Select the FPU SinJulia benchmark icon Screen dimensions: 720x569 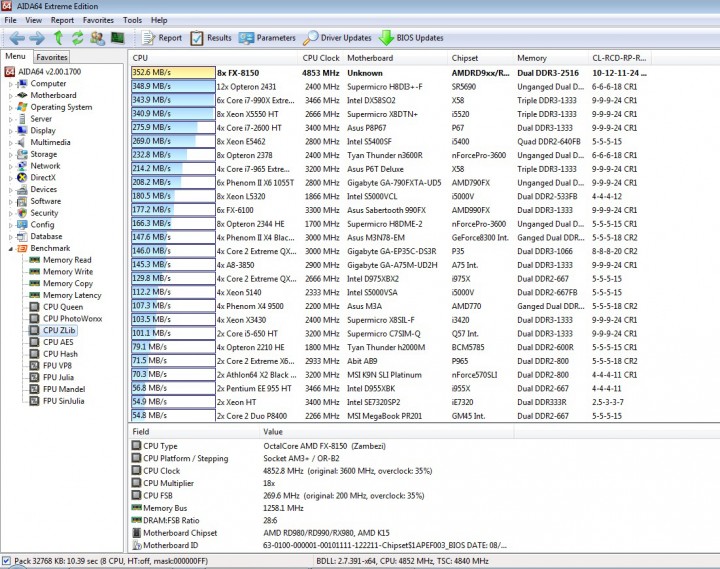click(x=34, y=401)
